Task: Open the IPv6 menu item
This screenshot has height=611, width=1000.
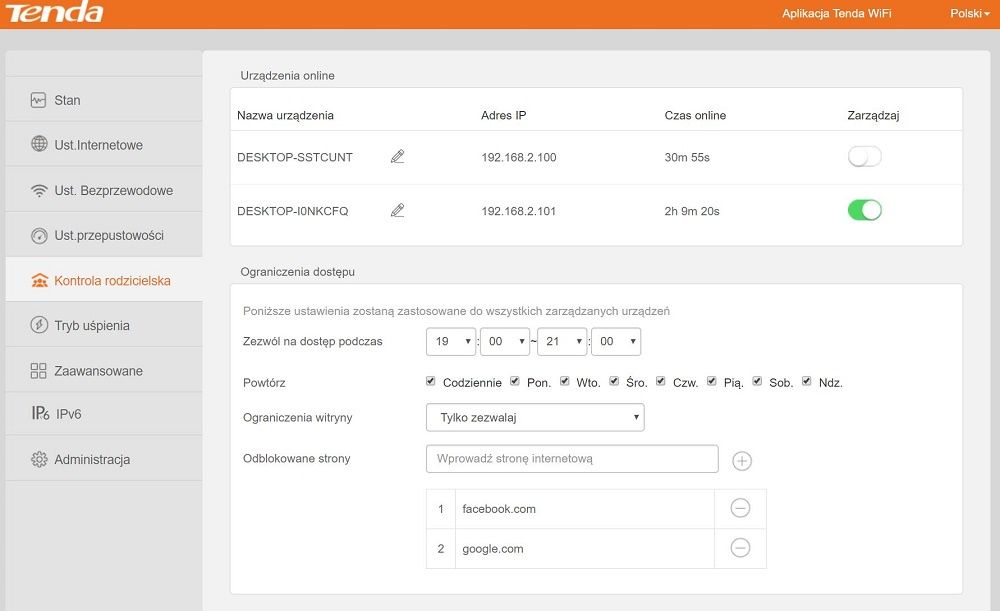Action: [104, 414]
